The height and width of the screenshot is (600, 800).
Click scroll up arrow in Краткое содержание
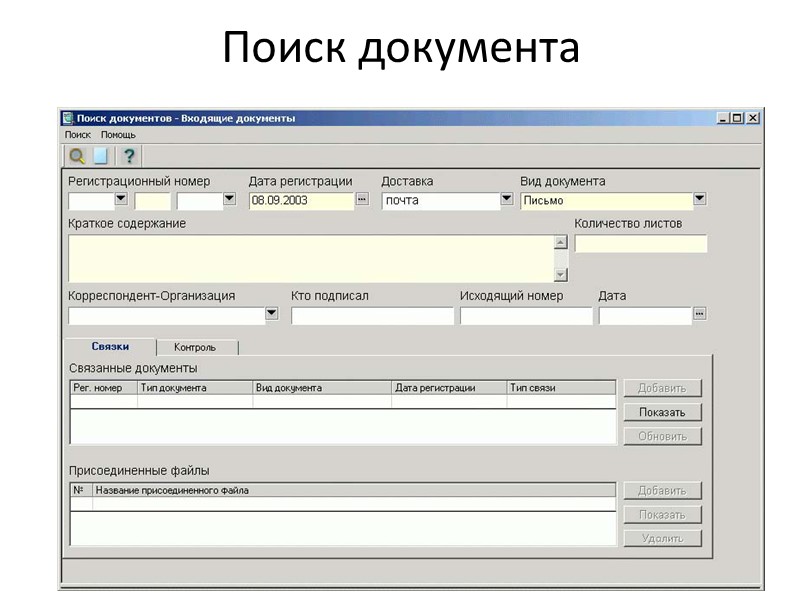[x=561, y=242]
